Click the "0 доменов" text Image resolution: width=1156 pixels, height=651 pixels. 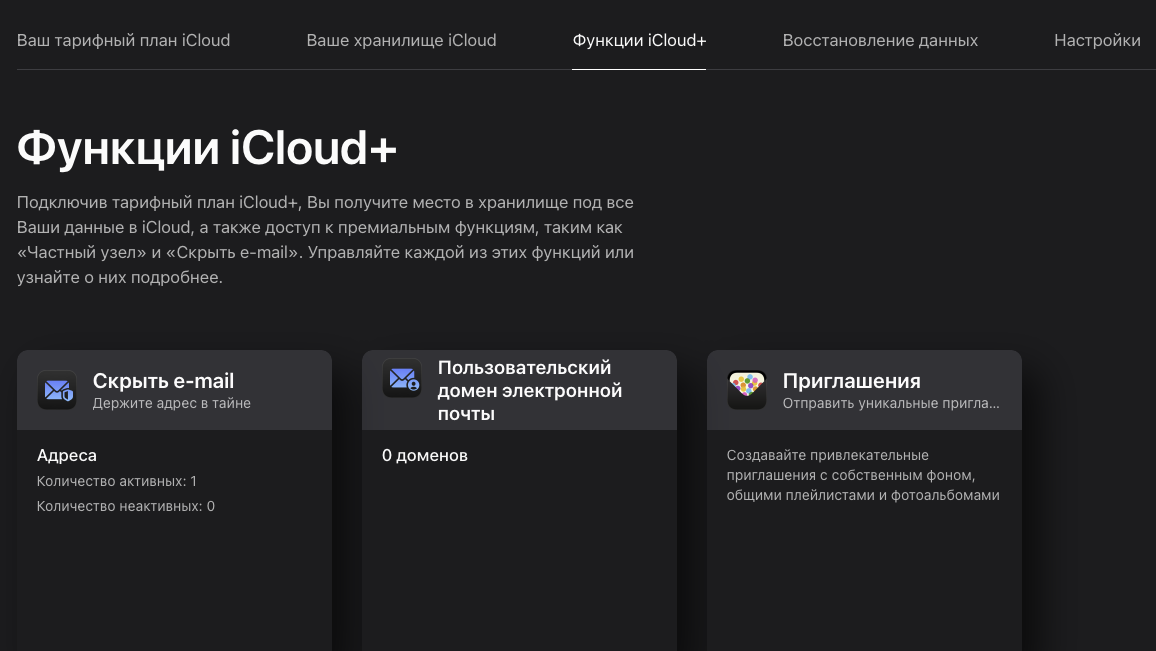click(x=425, y=456)
